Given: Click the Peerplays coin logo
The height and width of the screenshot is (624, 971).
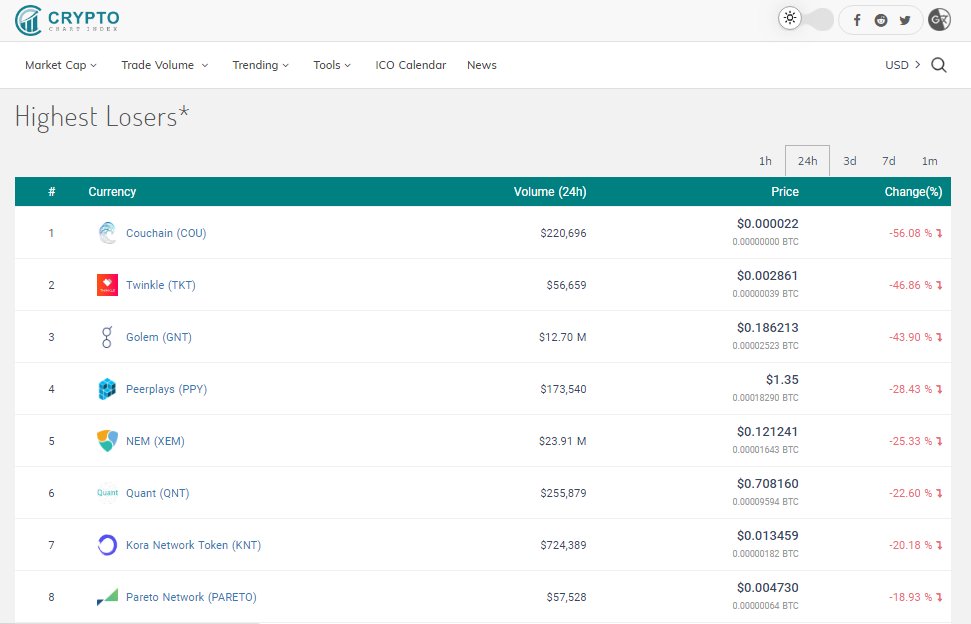Looking at the screenshot, I should [107, 389].
